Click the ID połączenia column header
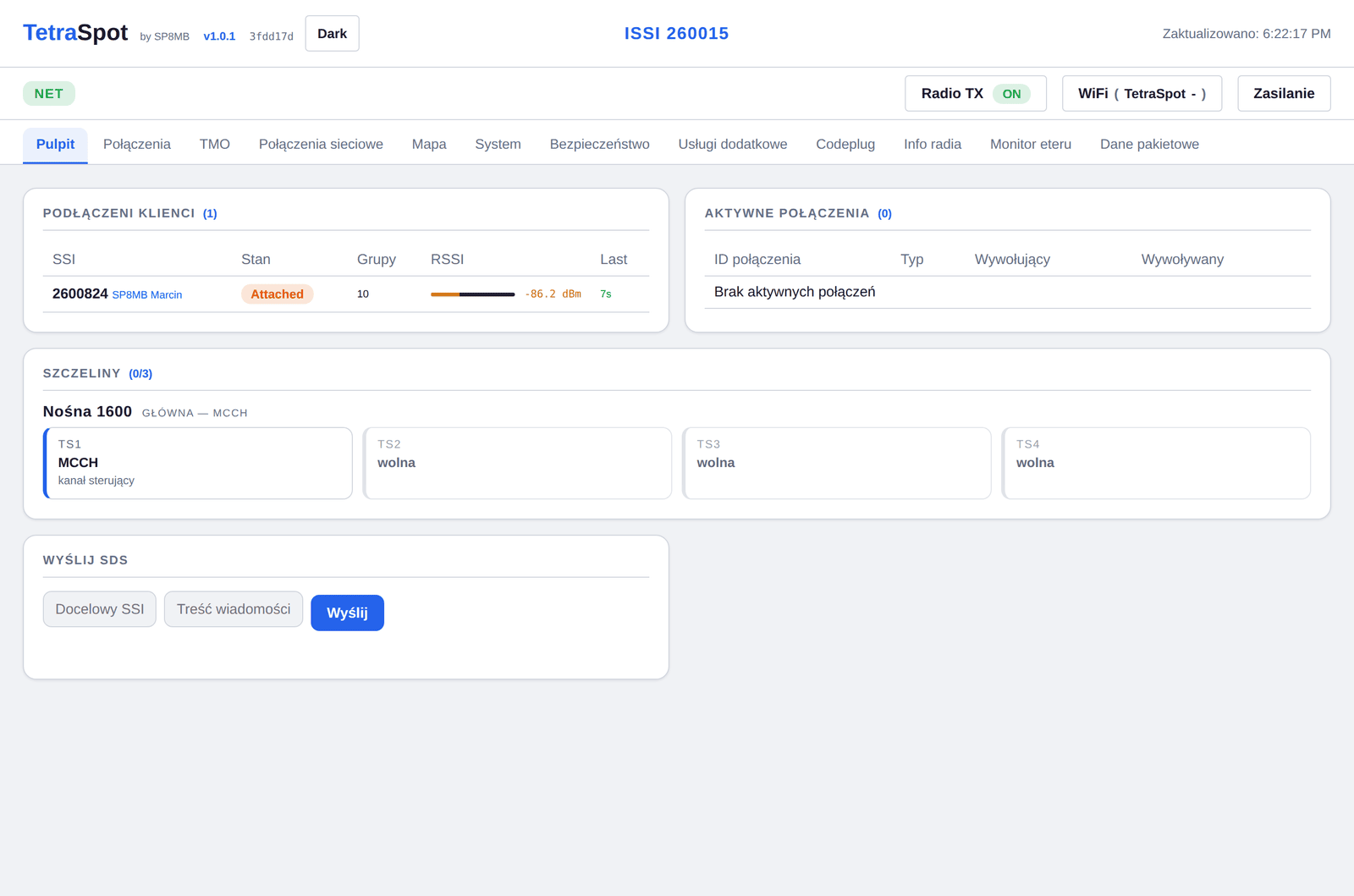This screenshot has height=896, width=1354. [757, 260]
